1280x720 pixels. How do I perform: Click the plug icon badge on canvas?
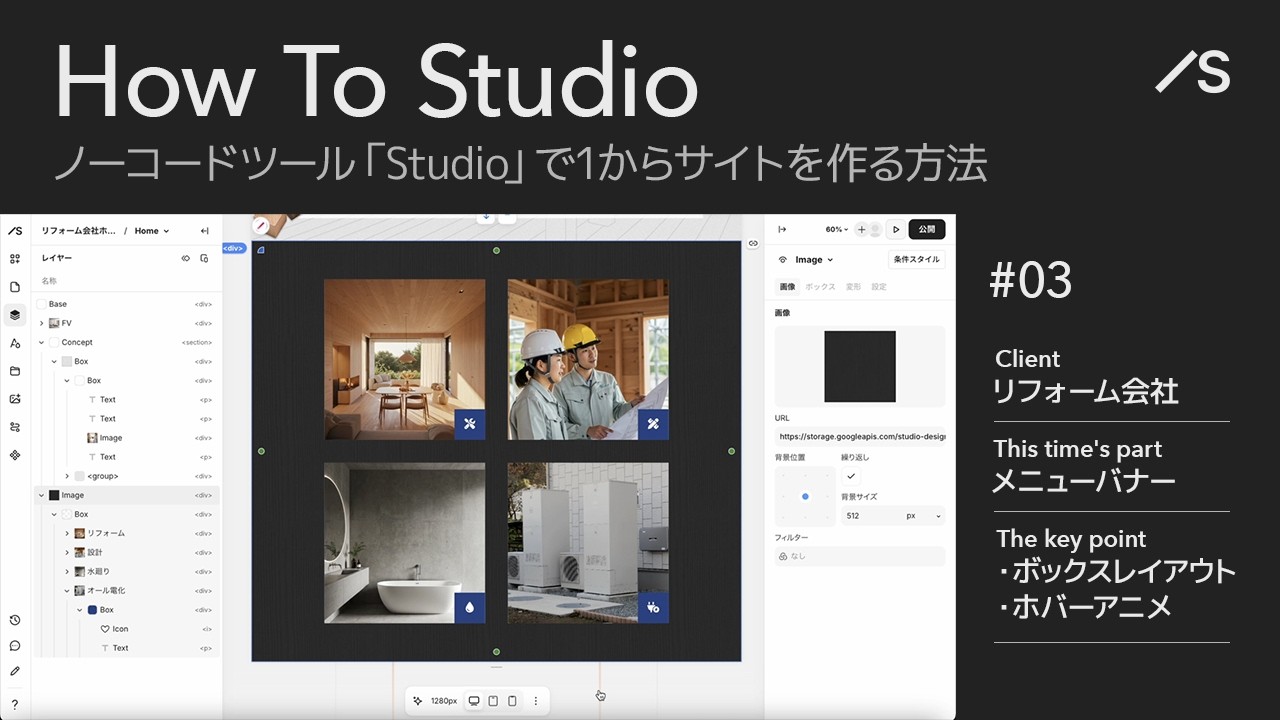[x=653, y=607]
